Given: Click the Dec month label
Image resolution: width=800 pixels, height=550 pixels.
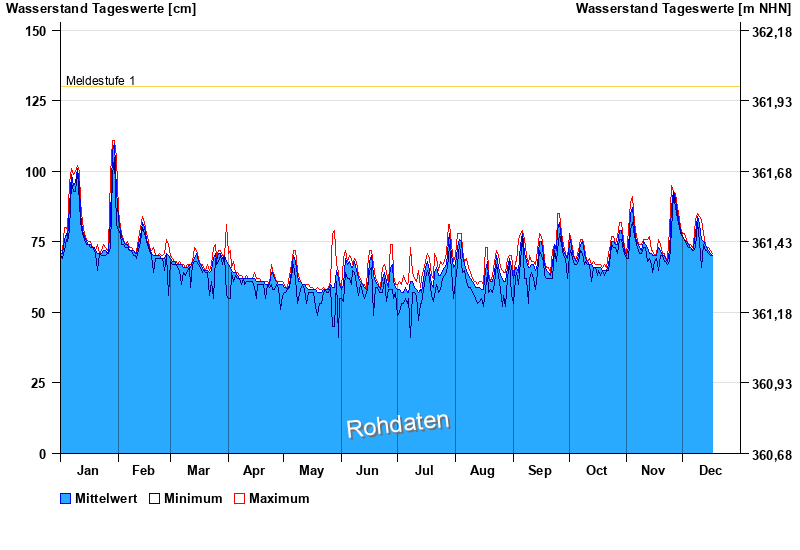Looking at the screenshot, I should click(x=710, y=470).
